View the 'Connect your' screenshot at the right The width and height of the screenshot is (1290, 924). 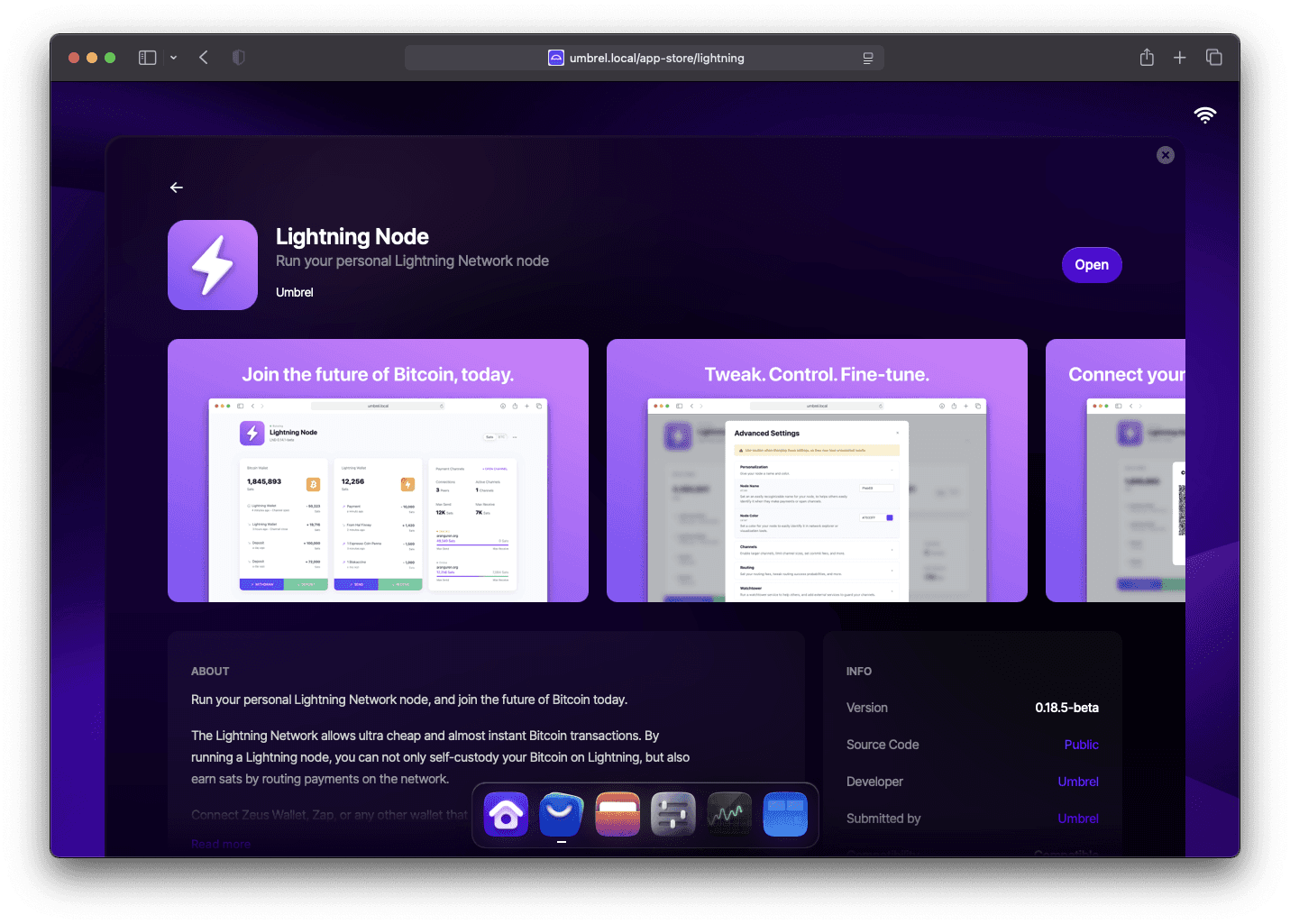pyautogui.click(x=1116, y=471)
